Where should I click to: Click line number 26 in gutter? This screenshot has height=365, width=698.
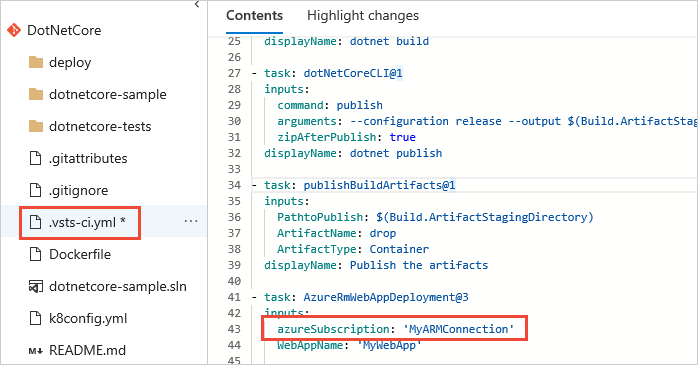click(x=234, y=57)
